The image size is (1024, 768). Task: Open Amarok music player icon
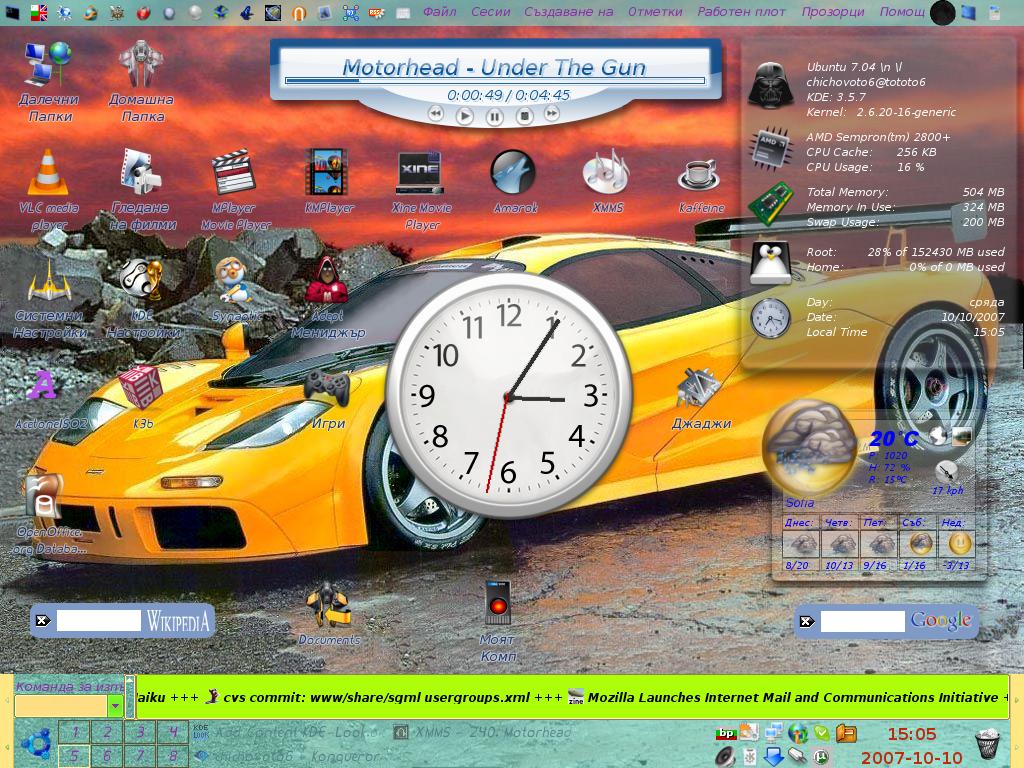[x=513, y=173]
